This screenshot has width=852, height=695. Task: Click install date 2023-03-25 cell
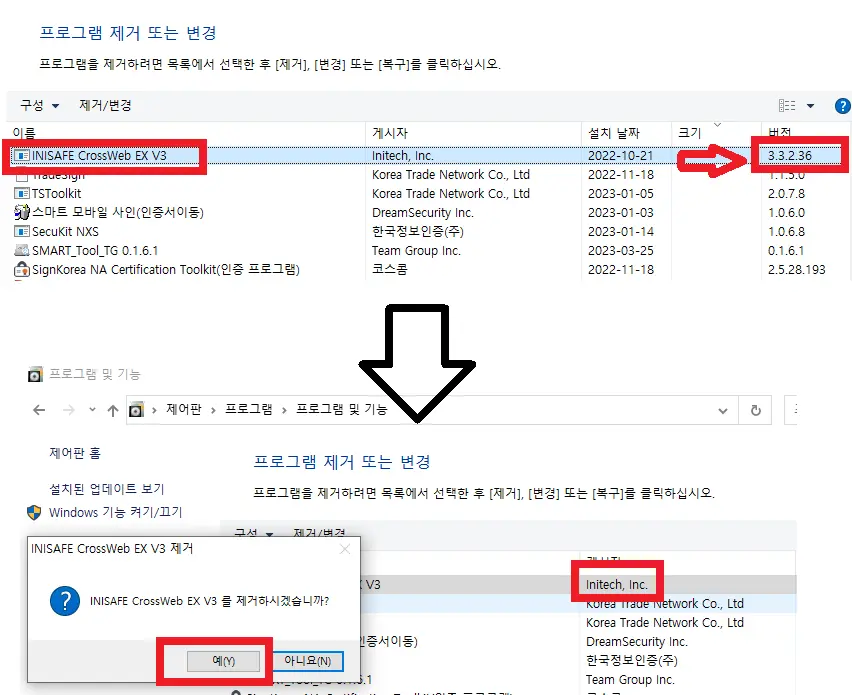coord(621,251)
